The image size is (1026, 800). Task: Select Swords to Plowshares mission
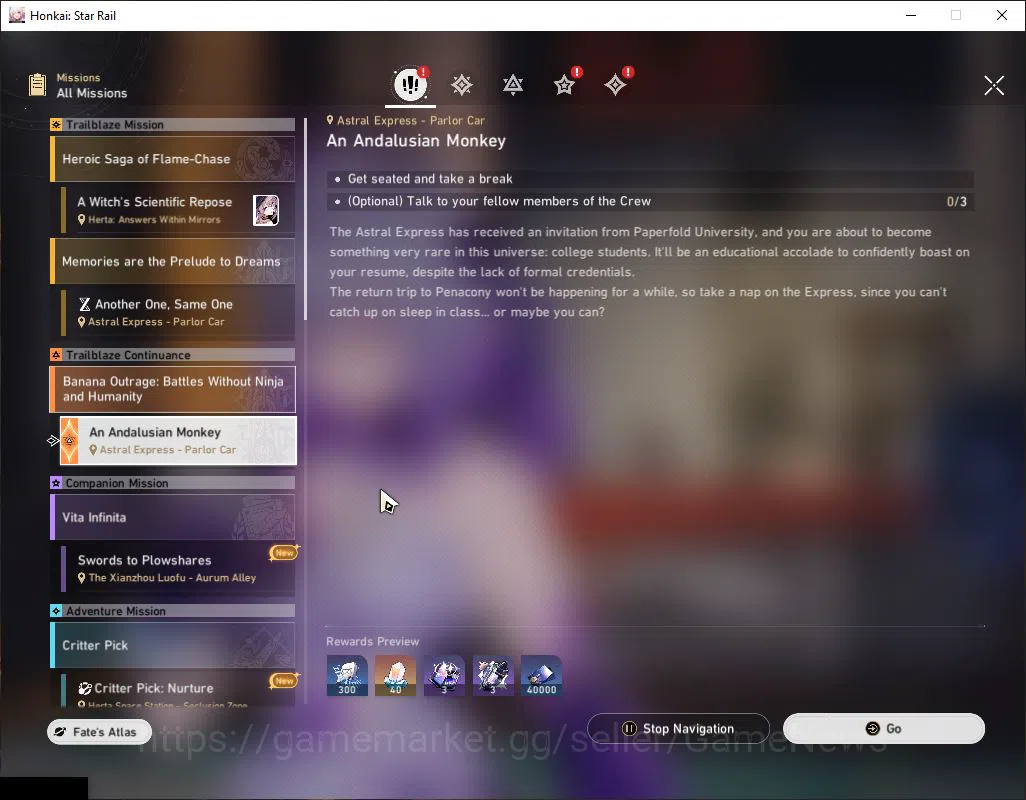[178, 568]
